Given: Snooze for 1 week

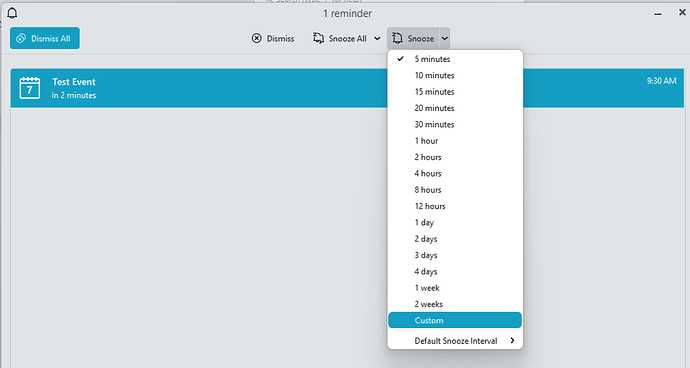Looking at the screenshot, I should coord(455,288).
